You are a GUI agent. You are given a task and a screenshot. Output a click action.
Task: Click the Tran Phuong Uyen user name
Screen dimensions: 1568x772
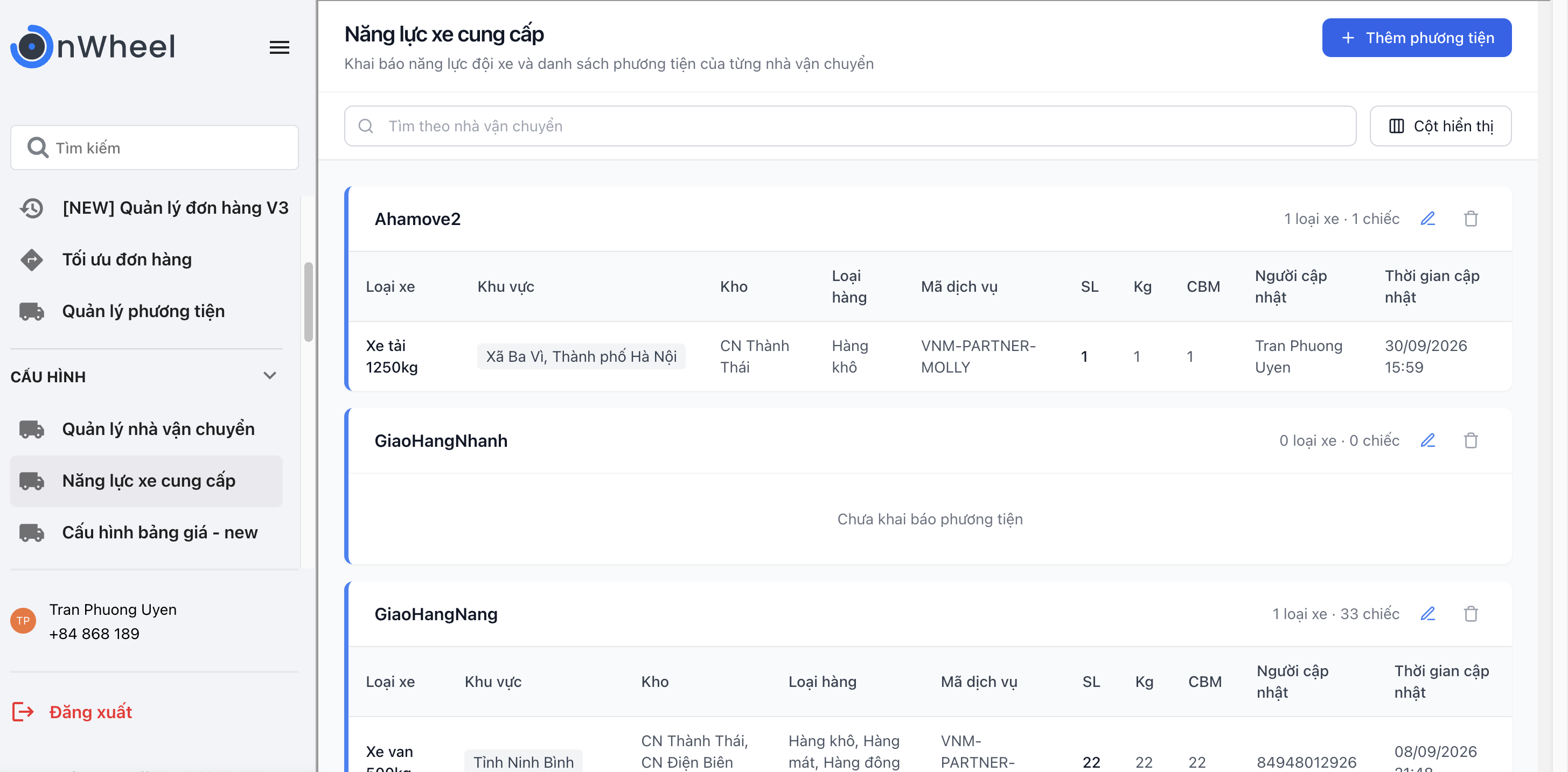(x=113, y=609)
